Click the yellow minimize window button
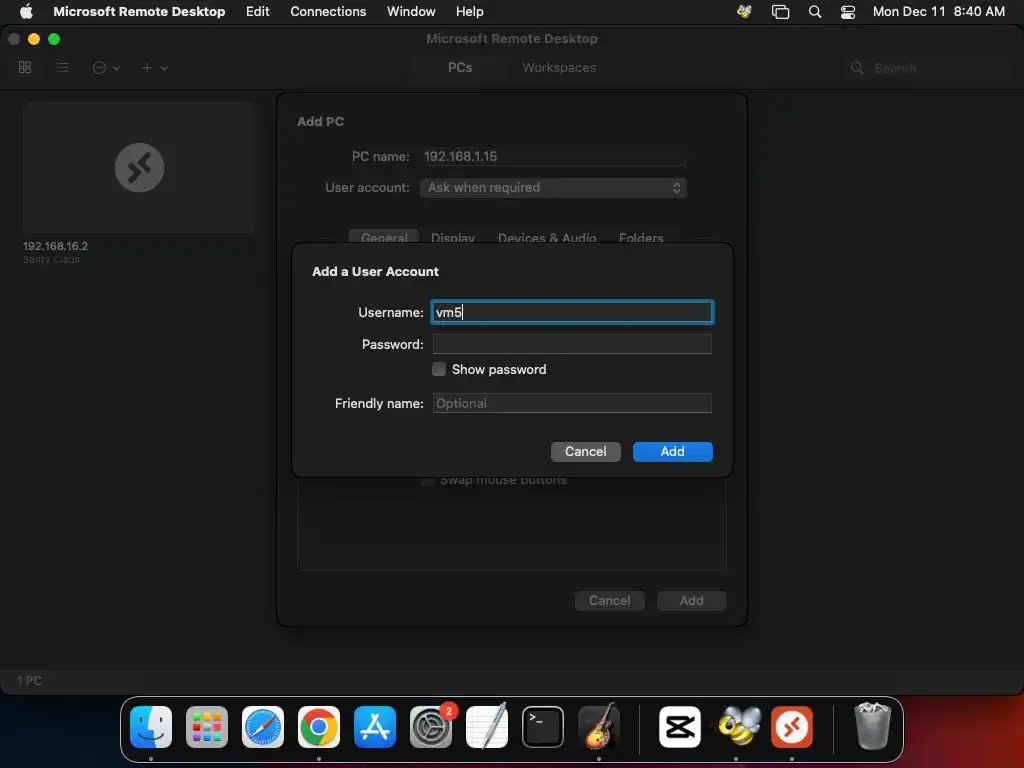This screenshot has width=1024, height=768. pos(34,39)
